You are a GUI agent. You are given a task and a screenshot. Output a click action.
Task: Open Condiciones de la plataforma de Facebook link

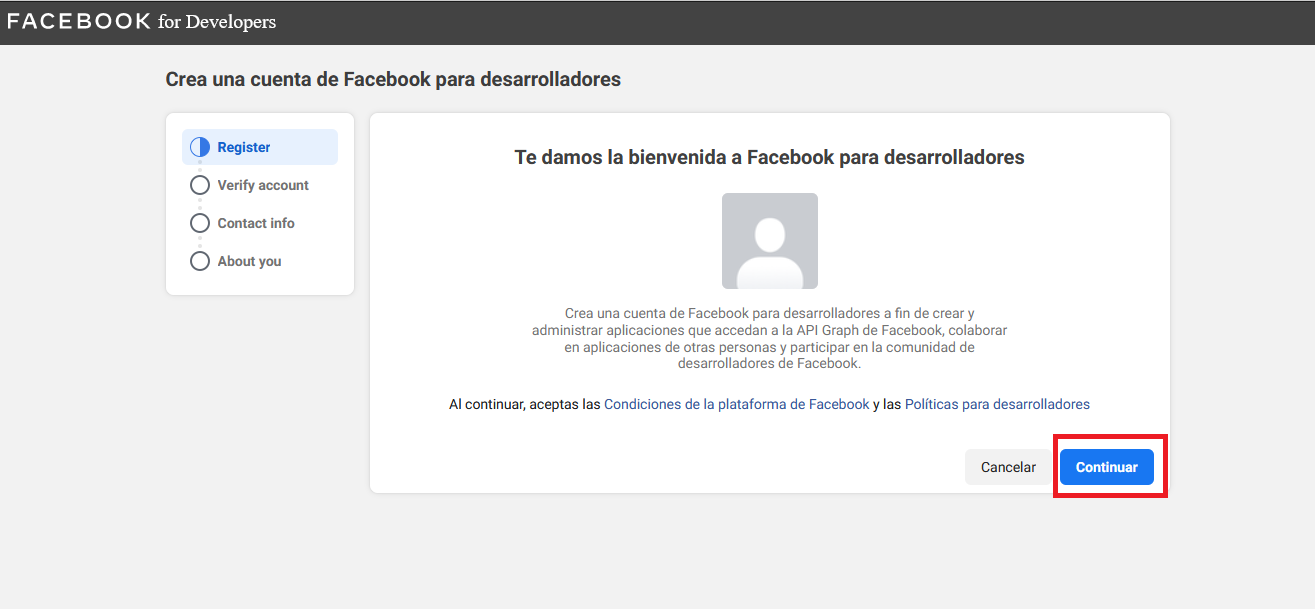[x=736, y=404]
